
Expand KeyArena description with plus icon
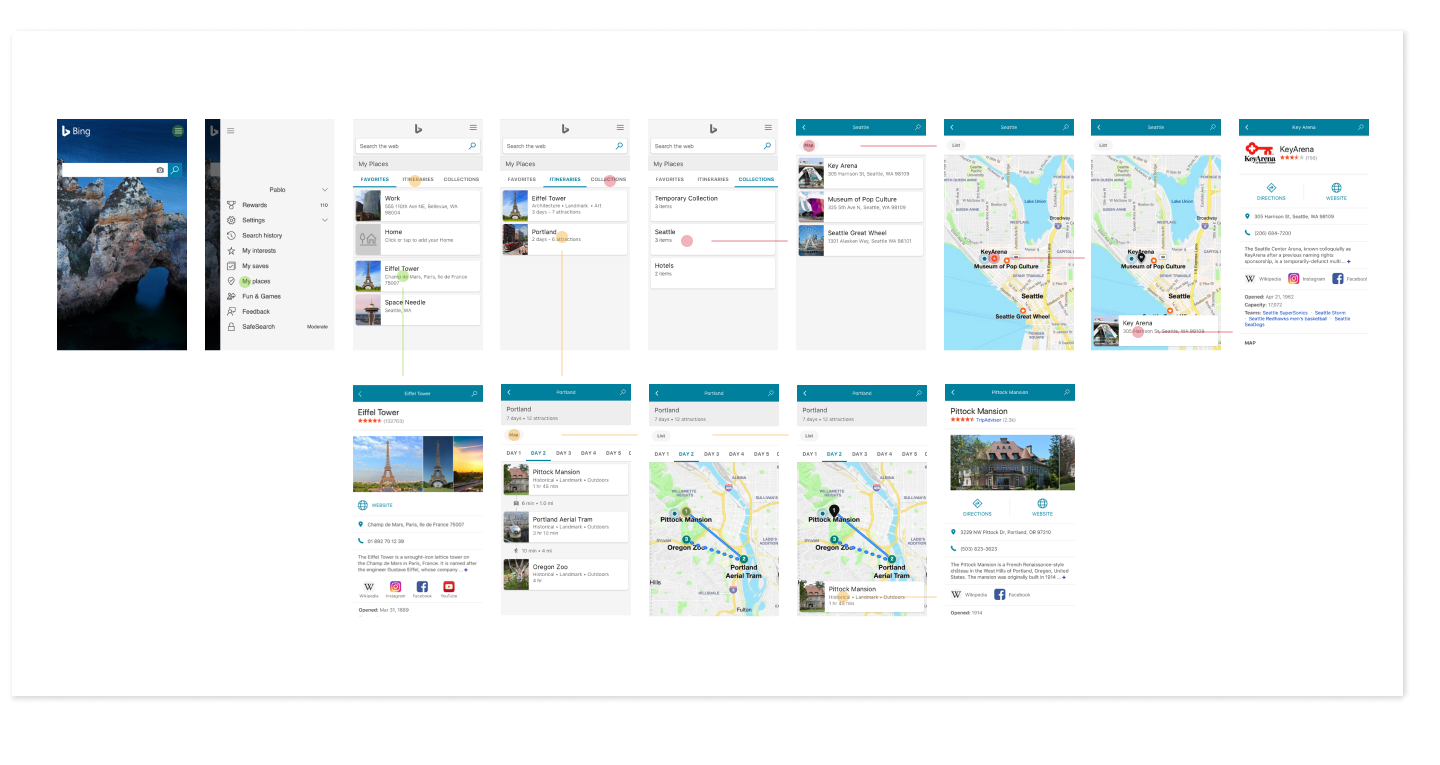pos(1348,261)
